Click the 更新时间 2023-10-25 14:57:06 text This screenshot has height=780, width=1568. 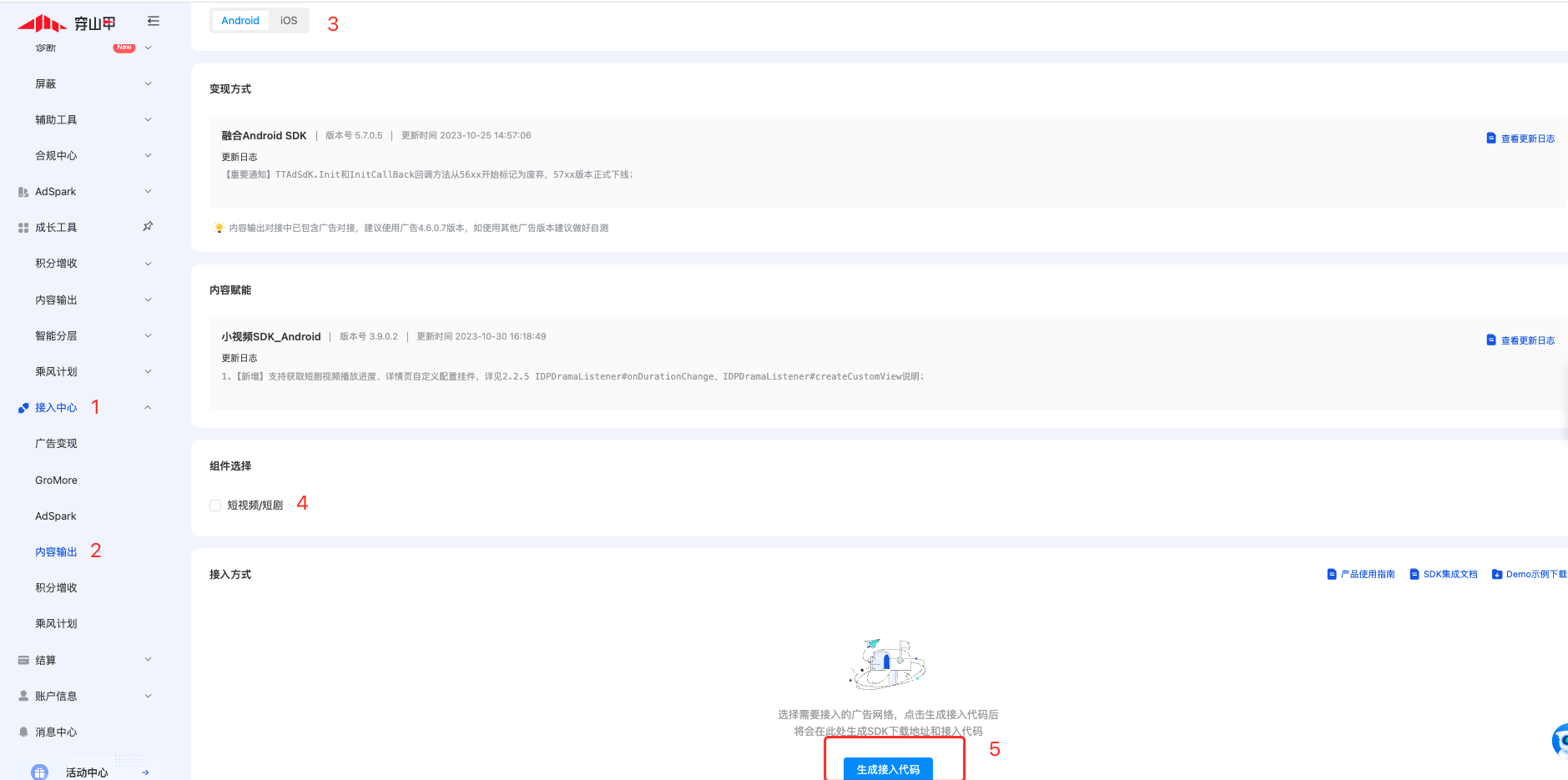point(466,135)
